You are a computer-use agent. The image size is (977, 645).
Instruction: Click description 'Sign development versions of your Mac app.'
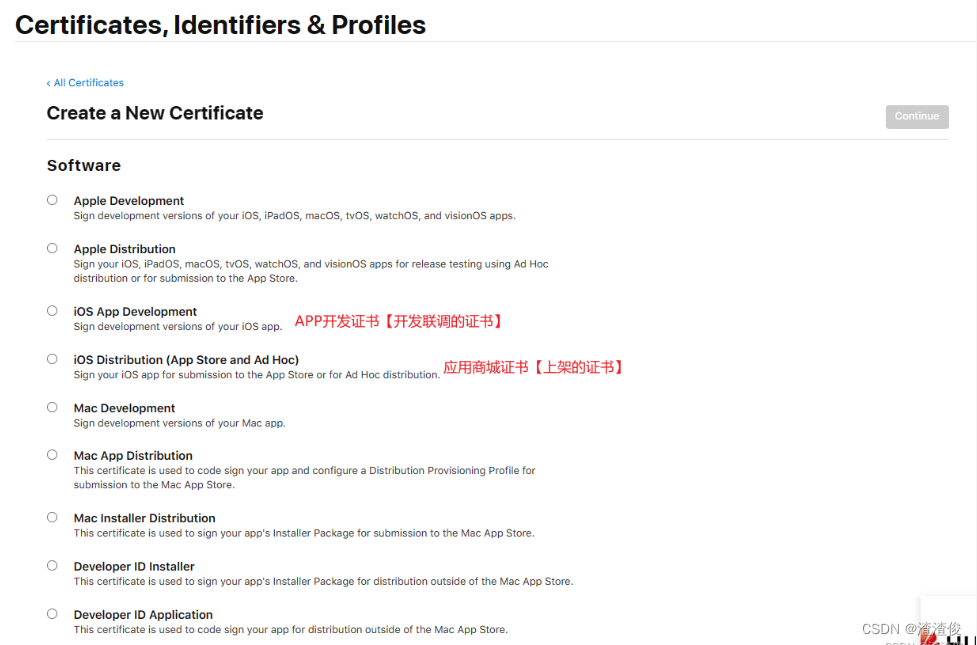point(179,423)
